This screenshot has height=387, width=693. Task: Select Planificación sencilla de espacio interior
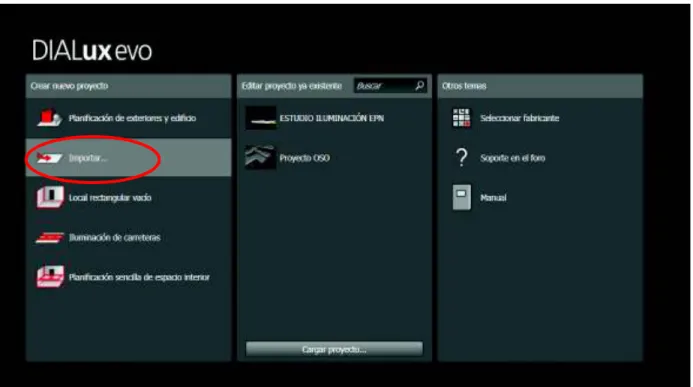pos(139,277)
